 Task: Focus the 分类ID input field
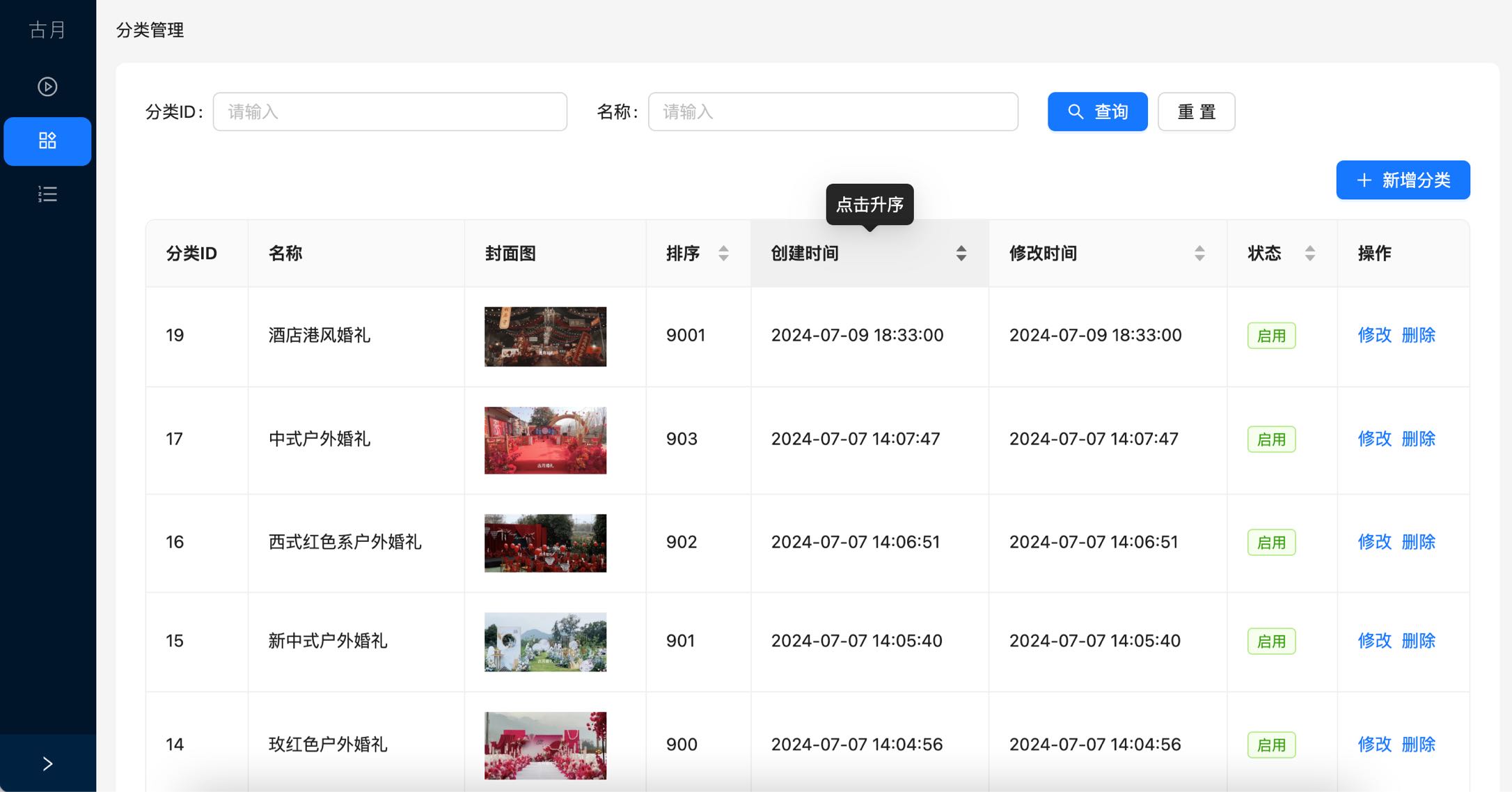tap(390, 111)
